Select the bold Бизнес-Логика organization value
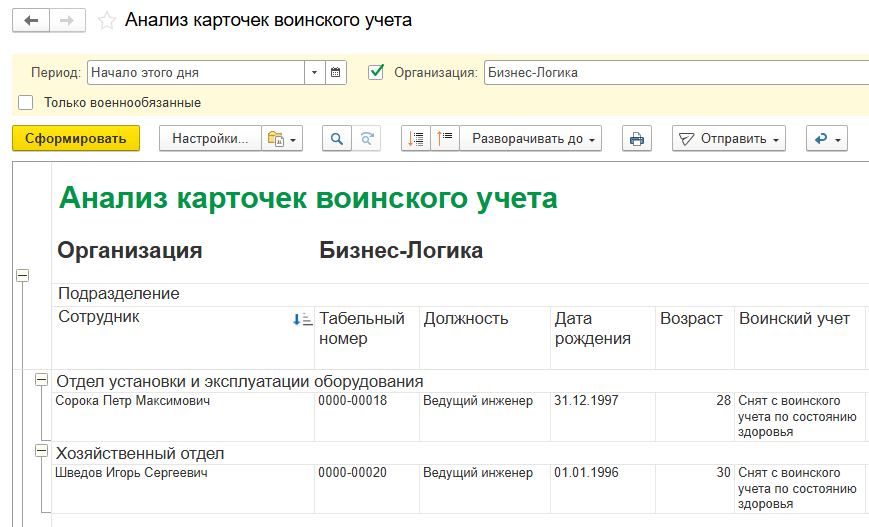This screenshot has height=527, width=869. 401,250
